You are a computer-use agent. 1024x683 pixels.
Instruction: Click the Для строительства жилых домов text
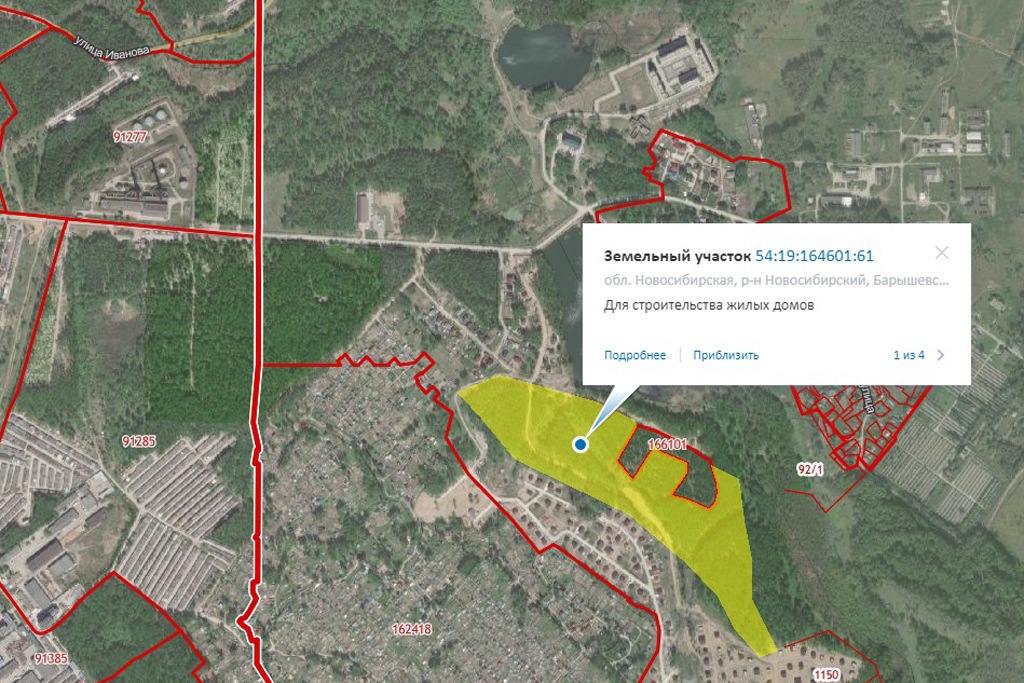709,306
